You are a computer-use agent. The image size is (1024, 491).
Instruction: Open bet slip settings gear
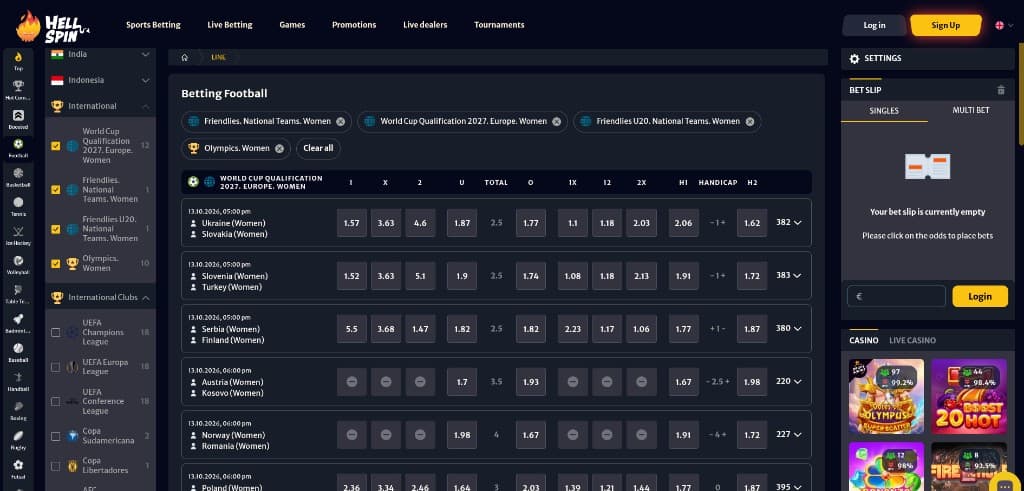pyautogui.click(x=854, y=59)
